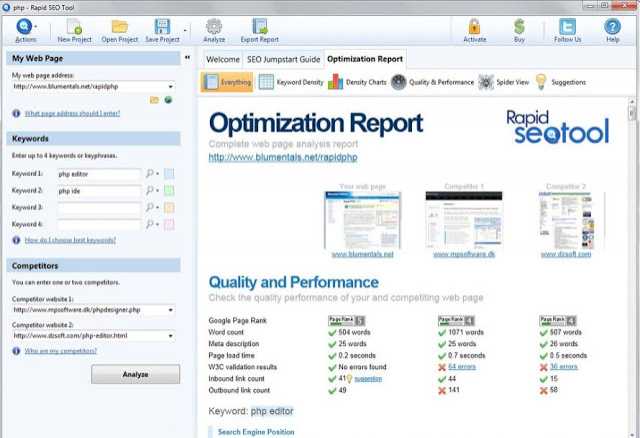Expand the Competitor website 2 dropdown
The width and height of the screenshot is (640, 438).
coord(171,336)
